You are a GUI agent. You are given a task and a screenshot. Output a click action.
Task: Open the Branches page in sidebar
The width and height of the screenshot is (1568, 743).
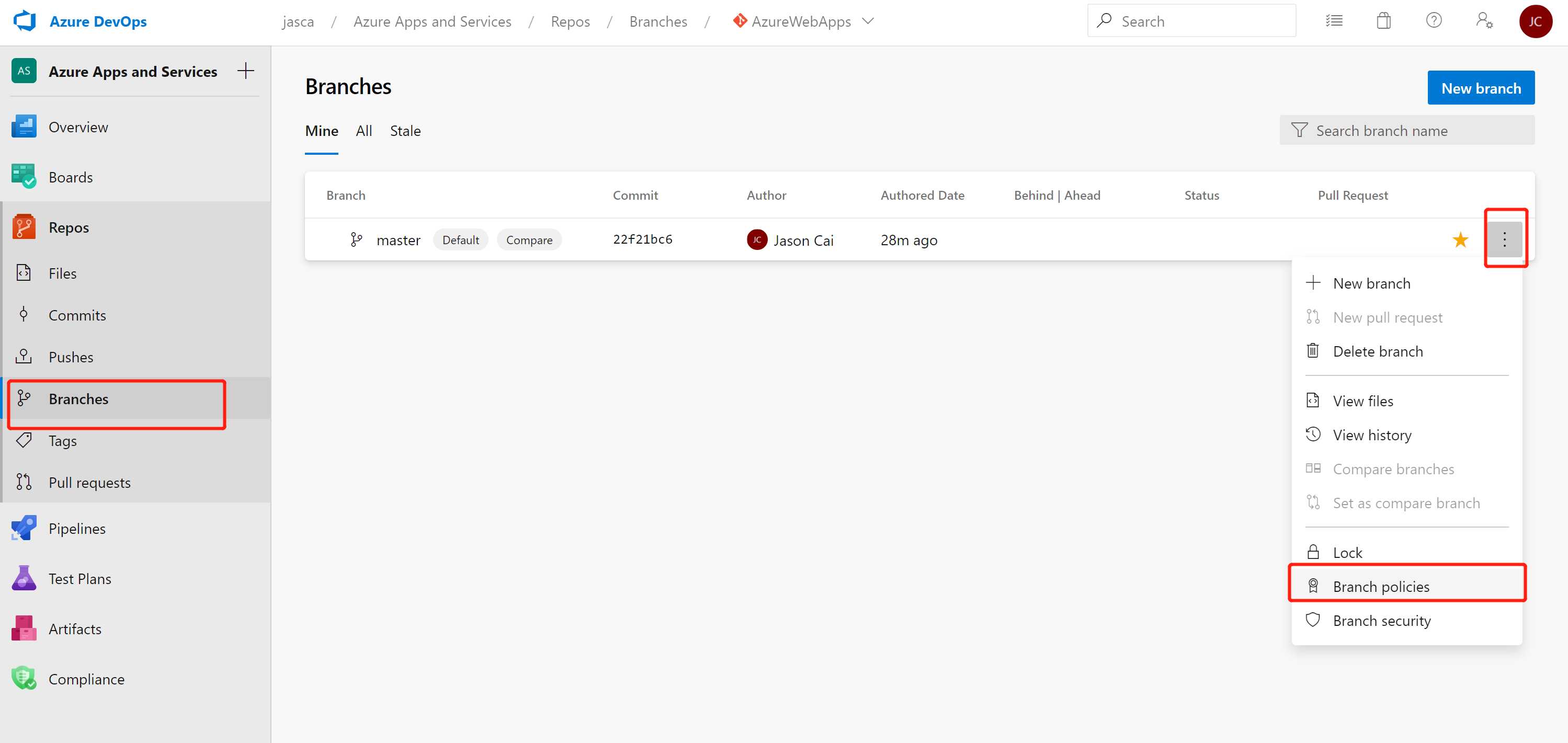[x=135, y=398]
